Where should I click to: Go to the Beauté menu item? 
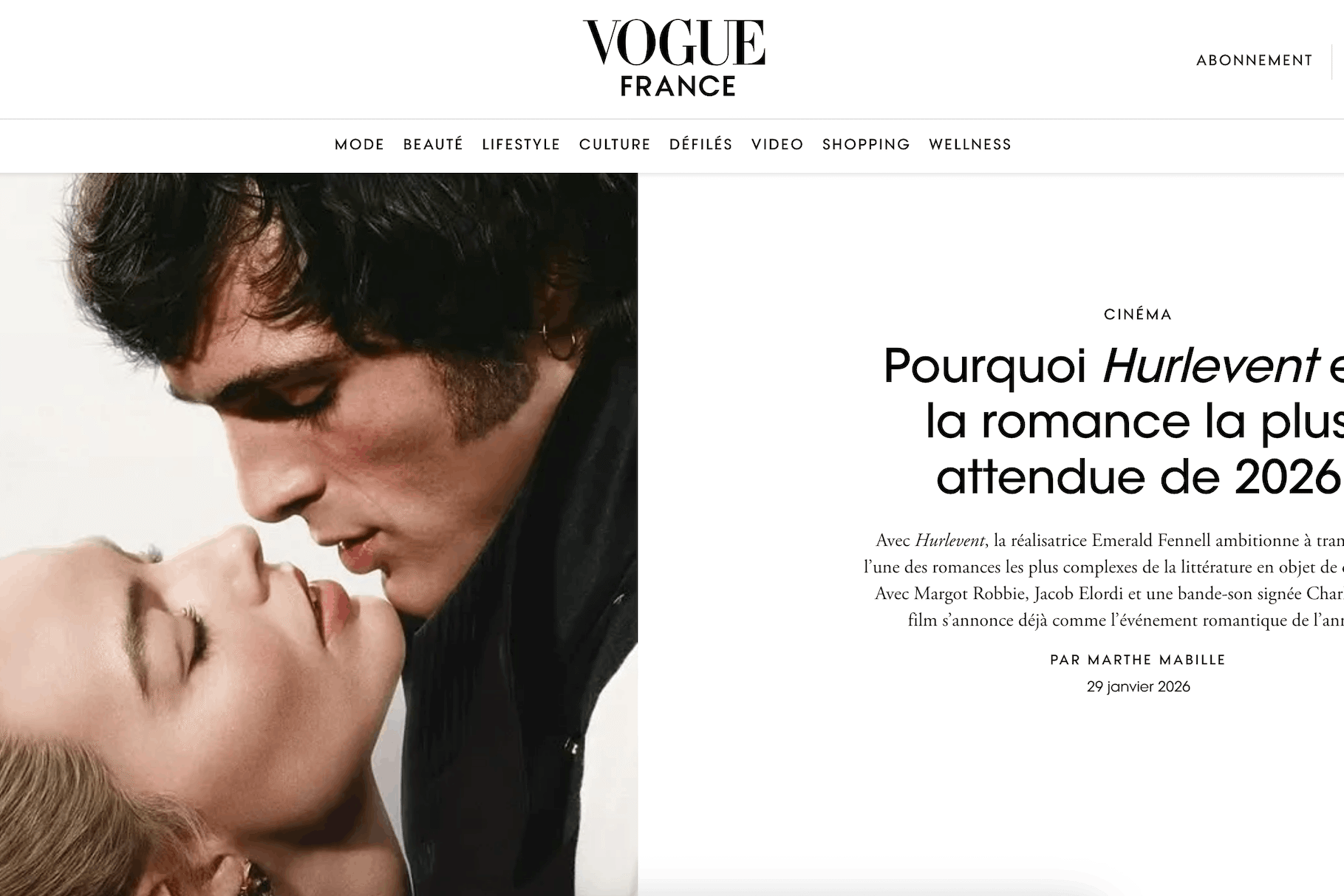pyautogui.click(x=433, y=145)
